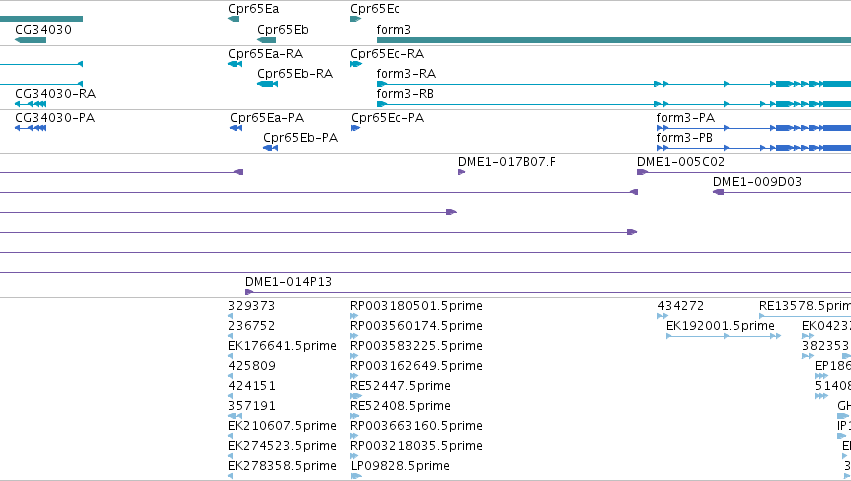
Task: Click the Cpr65Ec-RA transcript label
Action: pyautogui.click(x=387, y=54)
